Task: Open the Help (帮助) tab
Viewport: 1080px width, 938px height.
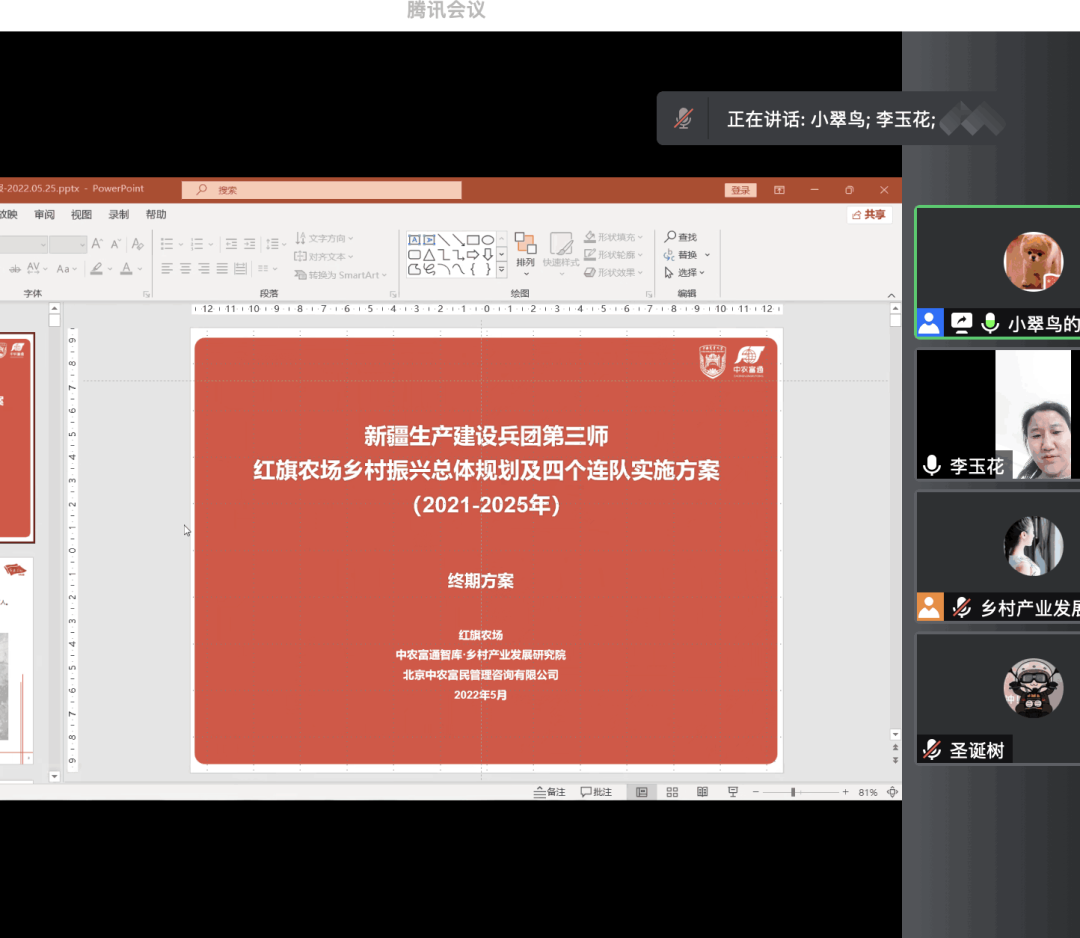Action: point(156,214)
